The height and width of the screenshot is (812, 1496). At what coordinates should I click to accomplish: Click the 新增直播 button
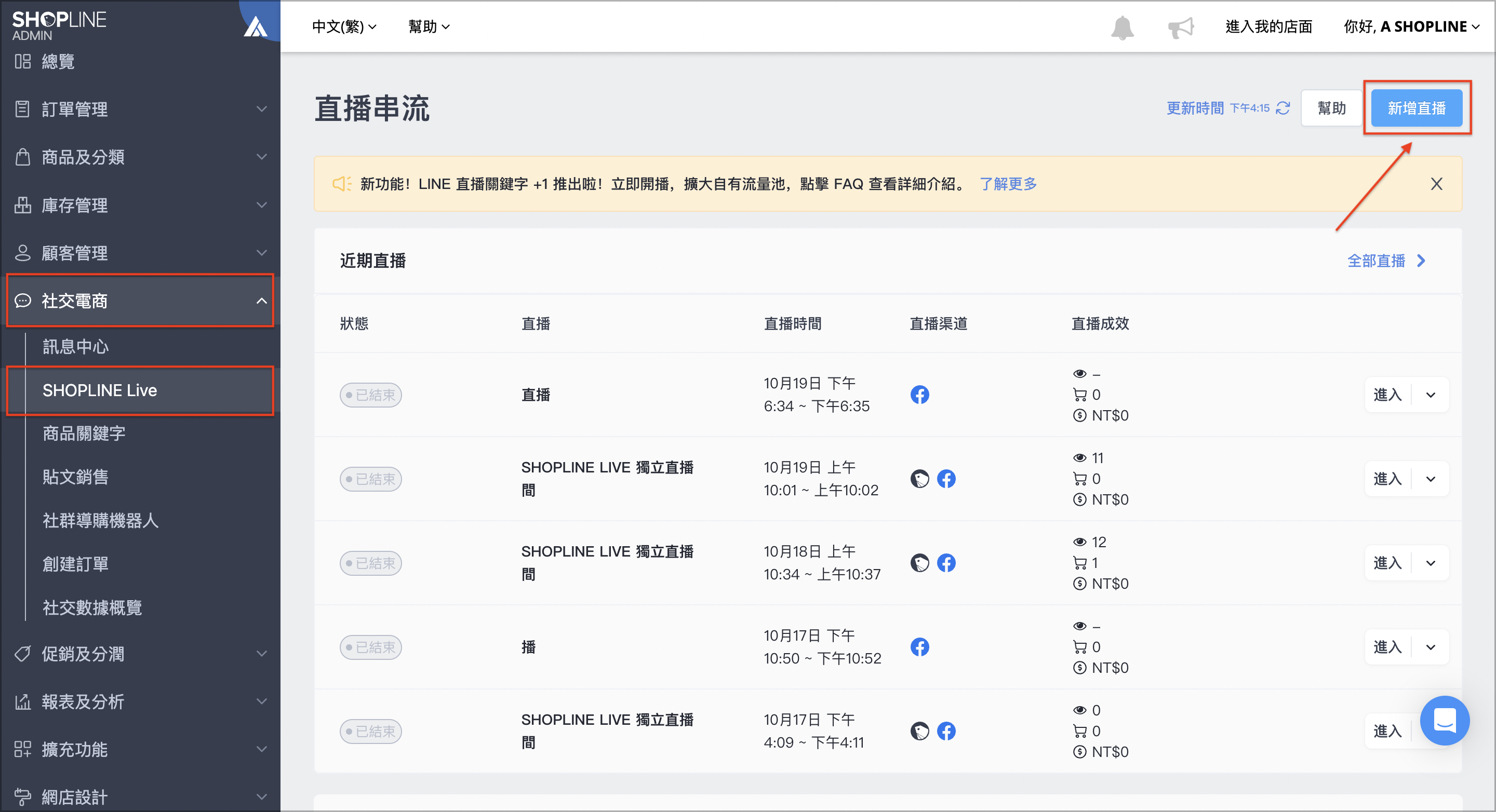click(x=1417, y=108)
